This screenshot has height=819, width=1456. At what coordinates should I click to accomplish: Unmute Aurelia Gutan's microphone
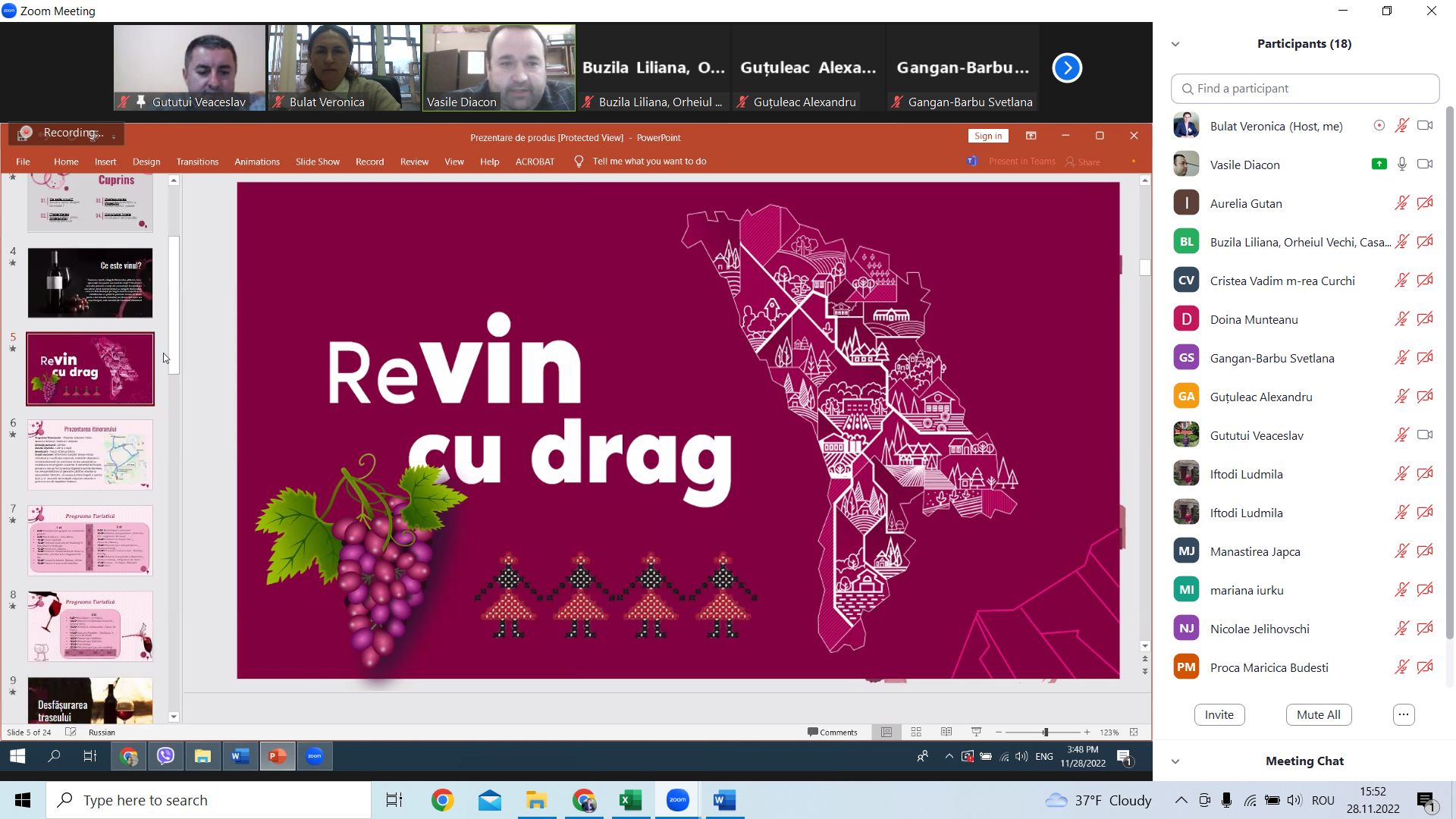pos(1401,203)
